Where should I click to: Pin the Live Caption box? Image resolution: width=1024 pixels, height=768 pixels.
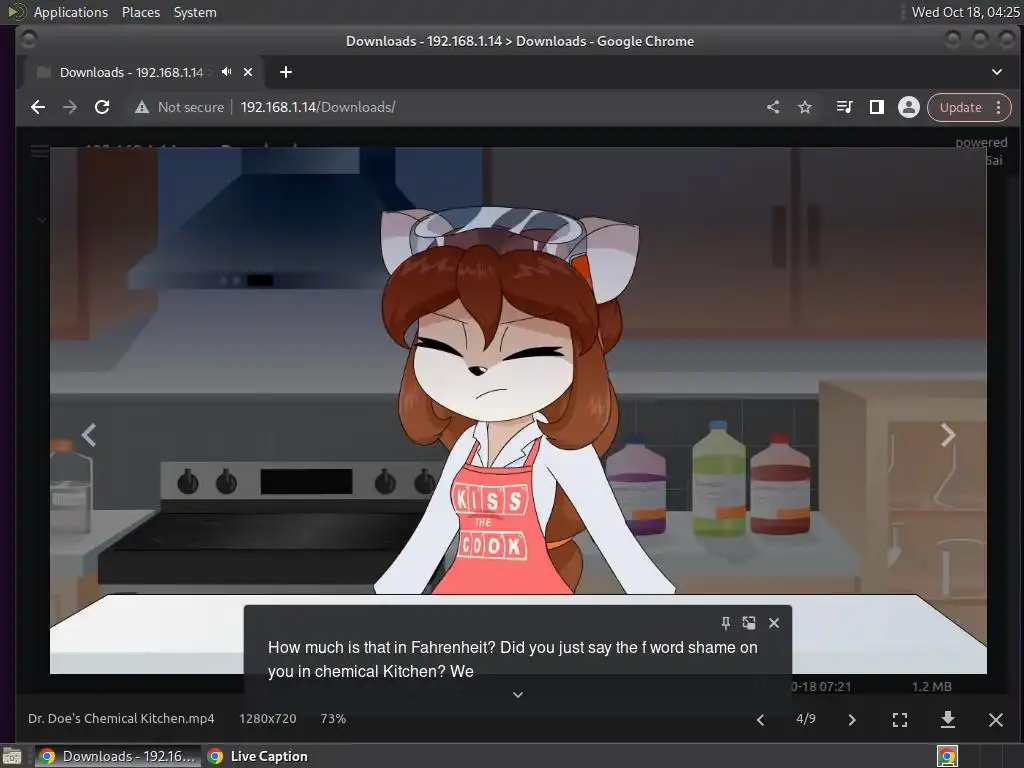point(726,623)
